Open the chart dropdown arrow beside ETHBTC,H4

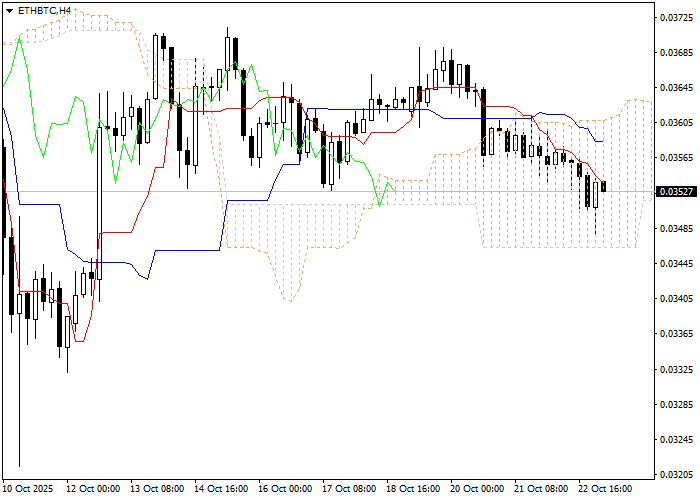(x=9, y=10)
